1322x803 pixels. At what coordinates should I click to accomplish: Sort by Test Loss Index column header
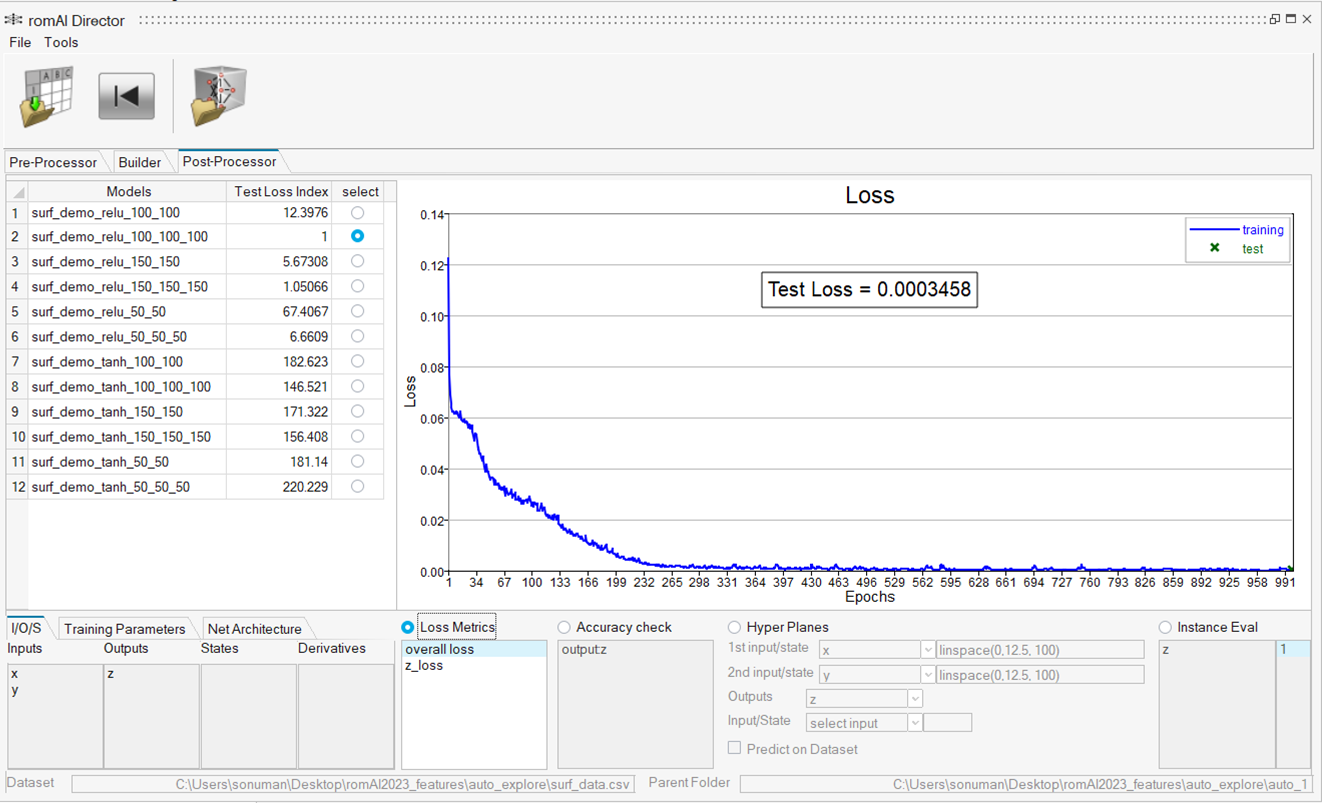[280, 191]
